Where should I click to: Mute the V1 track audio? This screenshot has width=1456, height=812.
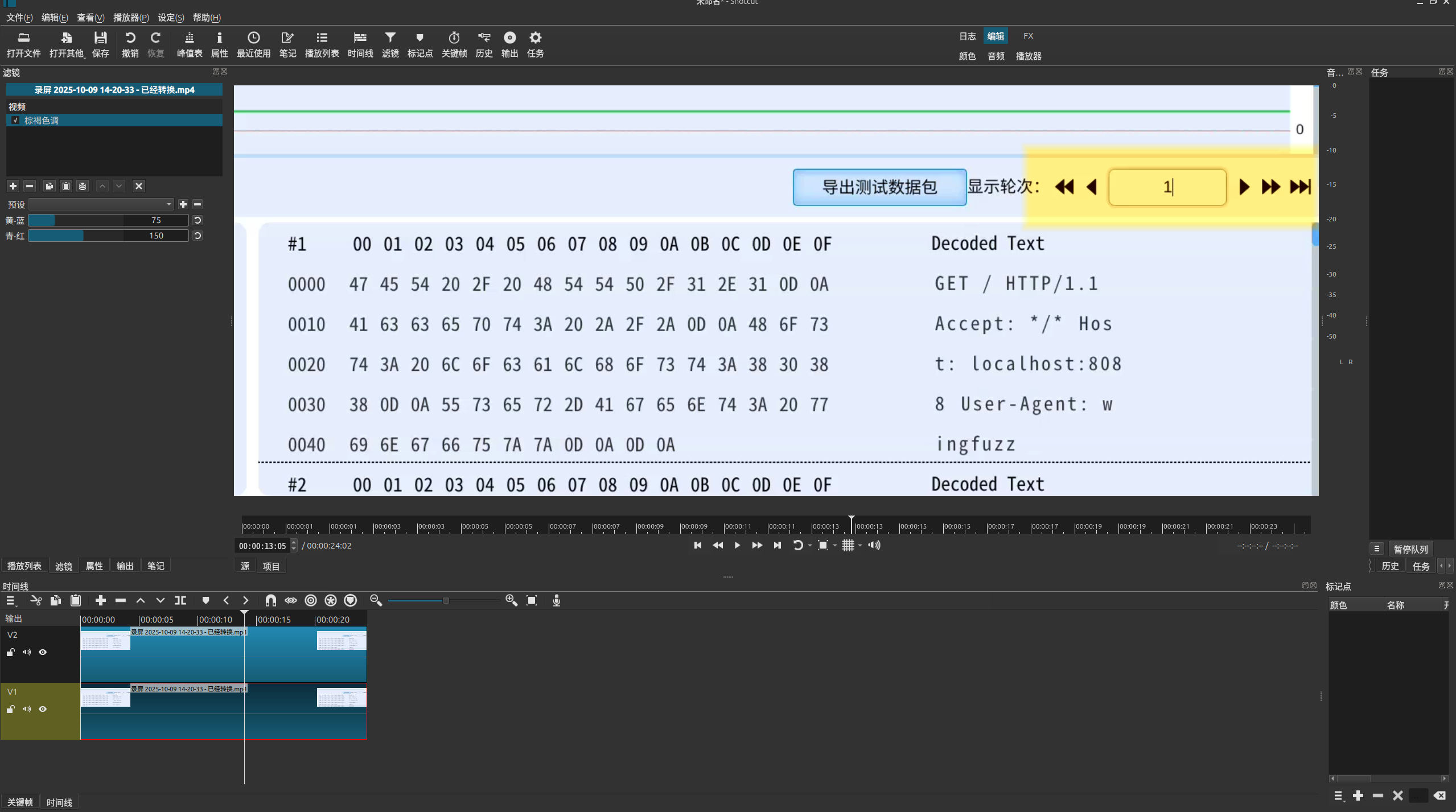(27, 709)
